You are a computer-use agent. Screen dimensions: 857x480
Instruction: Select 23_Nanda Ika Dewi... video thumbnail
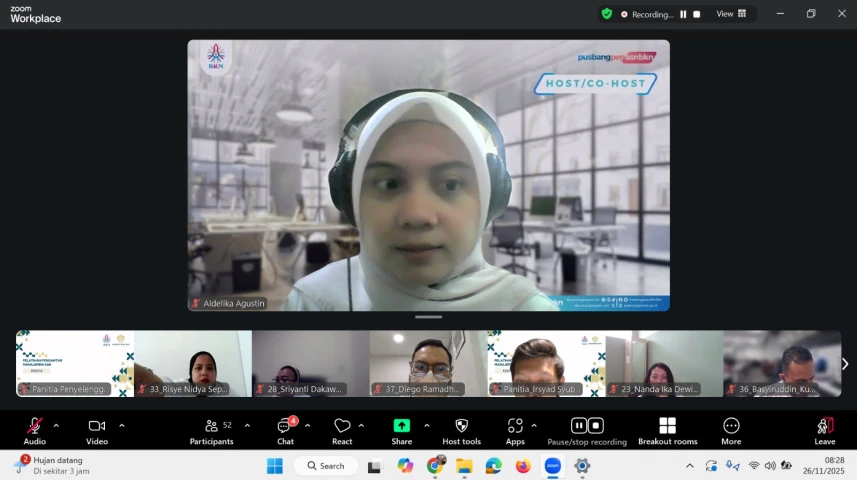(665, 364)
